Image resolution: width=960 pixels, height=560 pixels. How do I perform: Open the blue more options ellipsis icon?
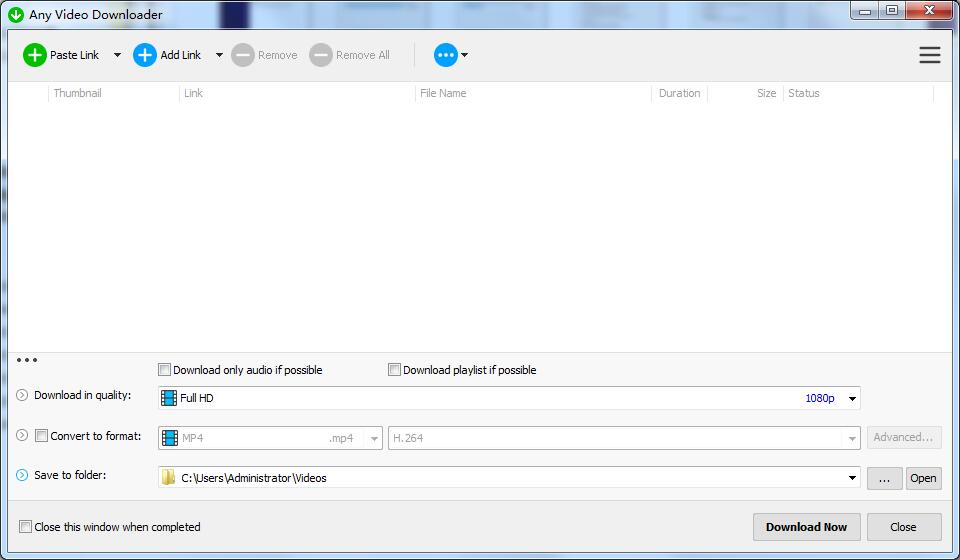[446, 55]
